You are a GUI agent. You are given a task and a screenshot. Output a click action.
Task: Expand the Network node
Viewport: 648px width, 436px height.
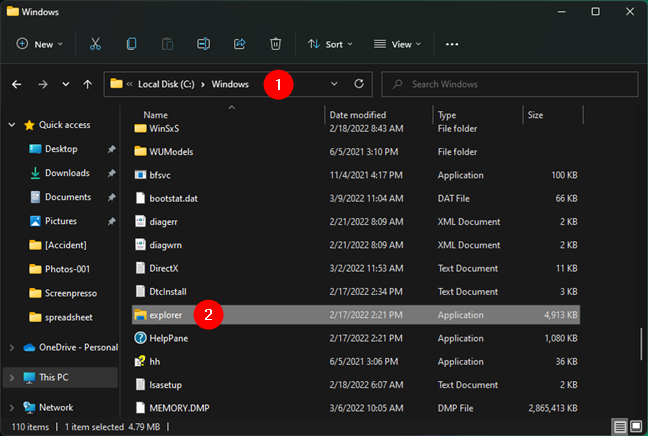tap(12, 407)
